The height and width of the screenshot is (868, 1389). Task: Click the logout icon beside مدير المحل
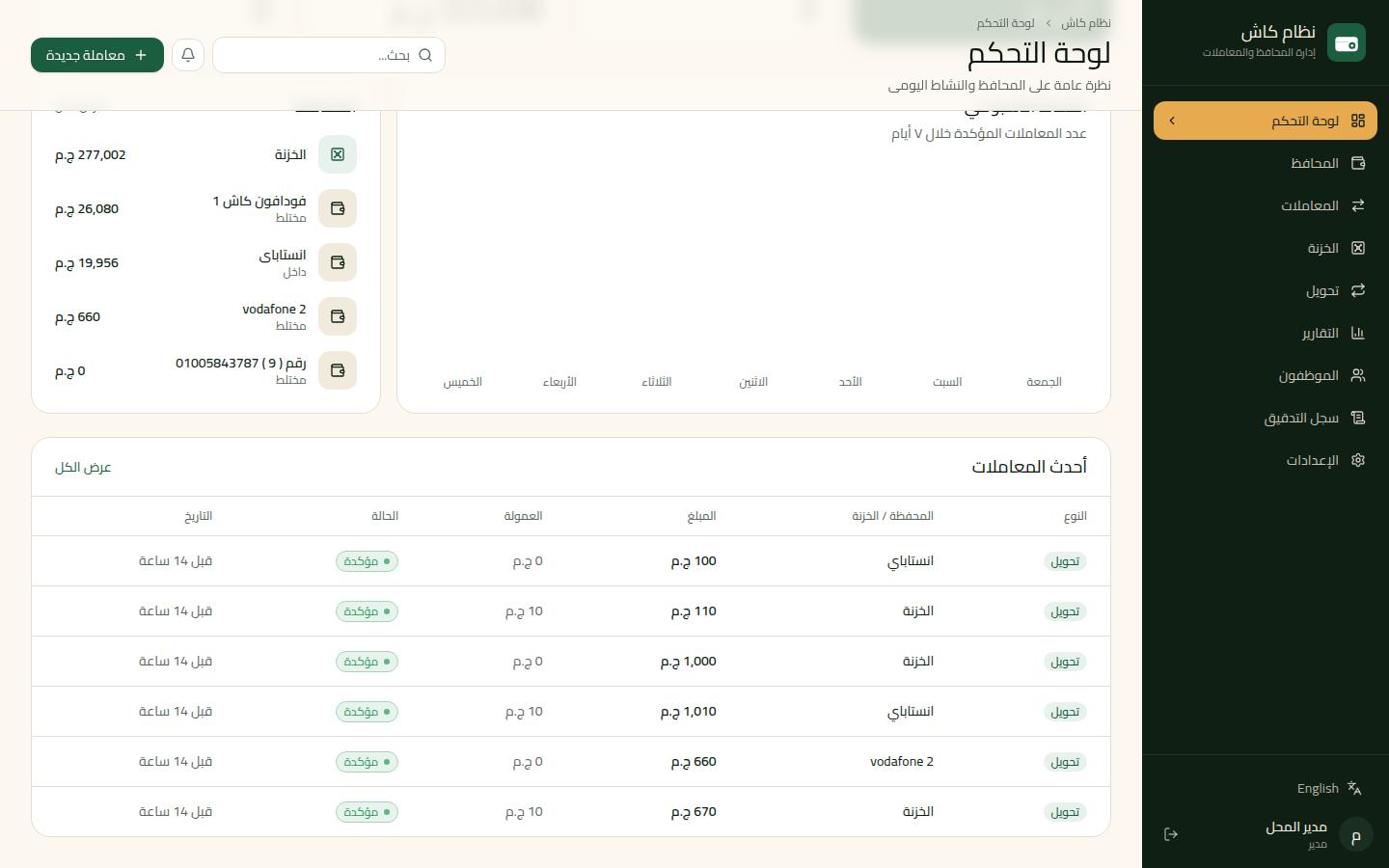(1171, 834)
